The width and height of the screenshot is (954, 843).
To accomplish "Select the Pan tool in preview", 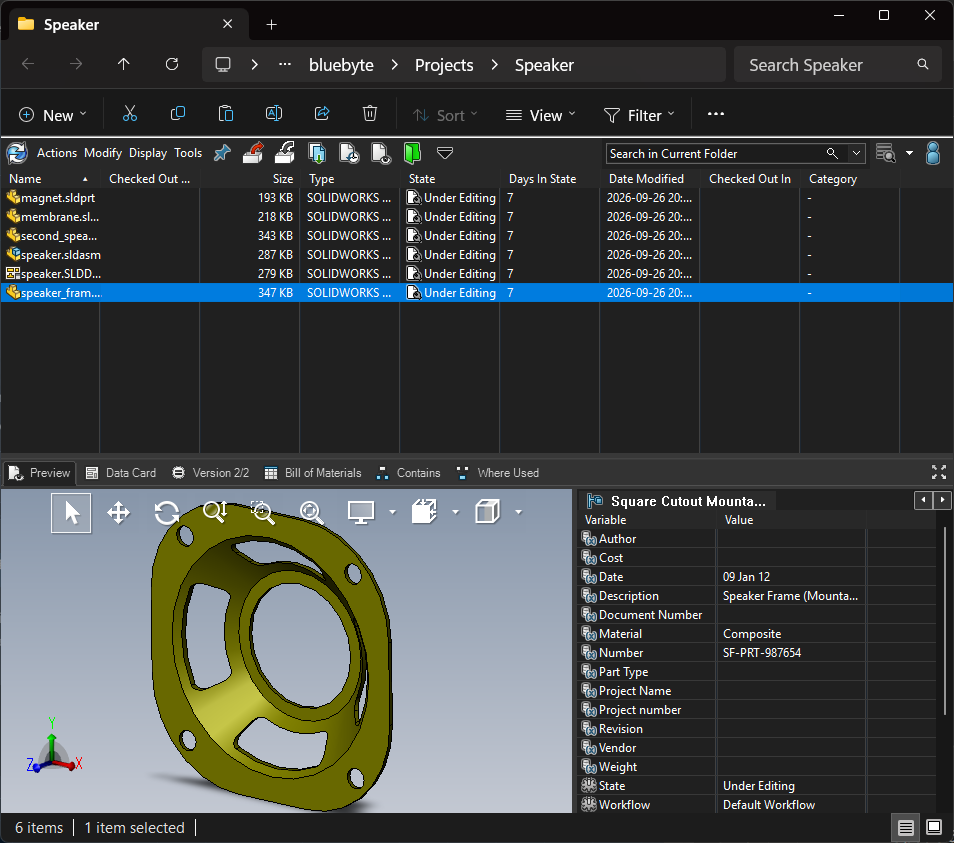I will (119, 513).
